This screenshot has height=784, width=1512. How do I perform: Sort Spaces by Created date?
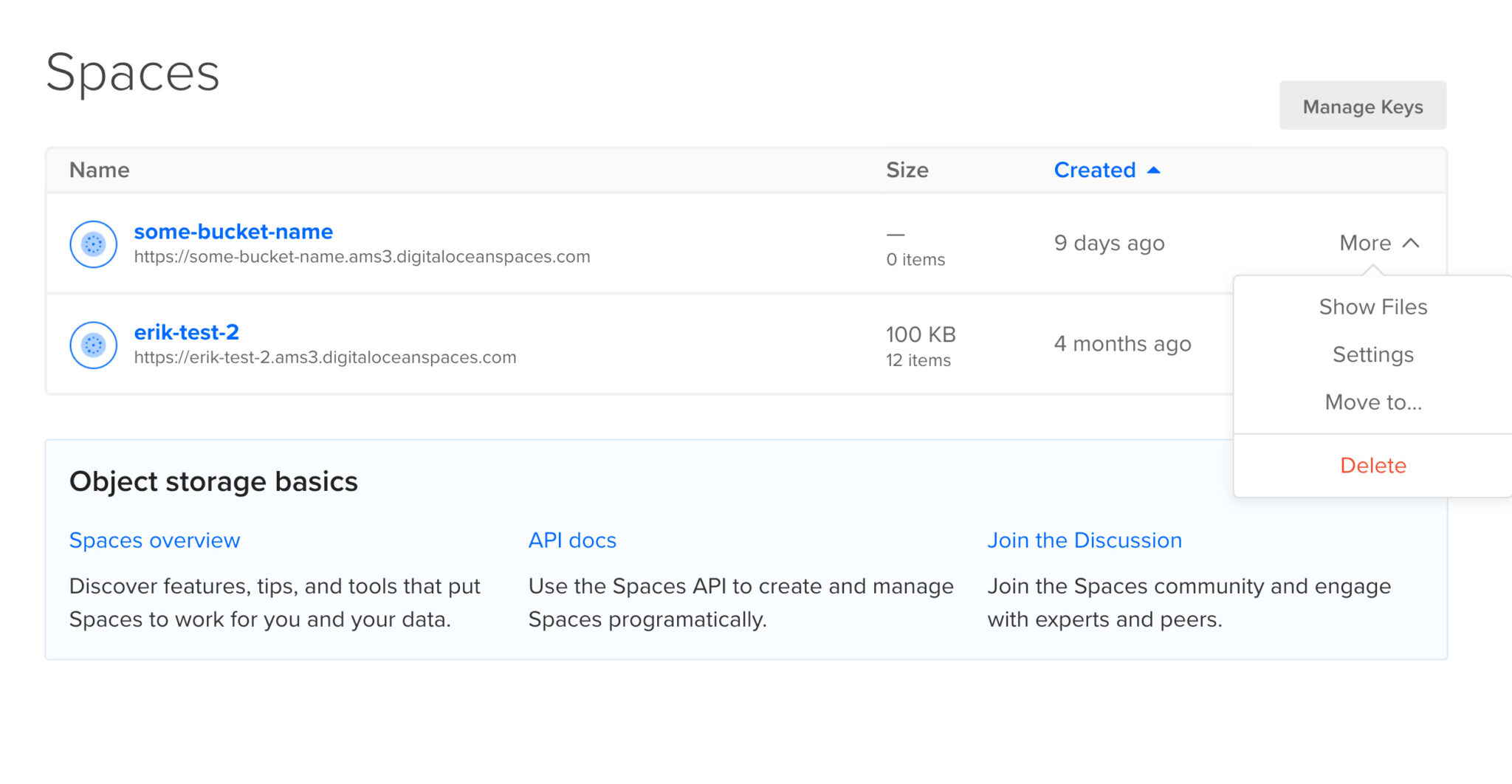point(1095,170)
